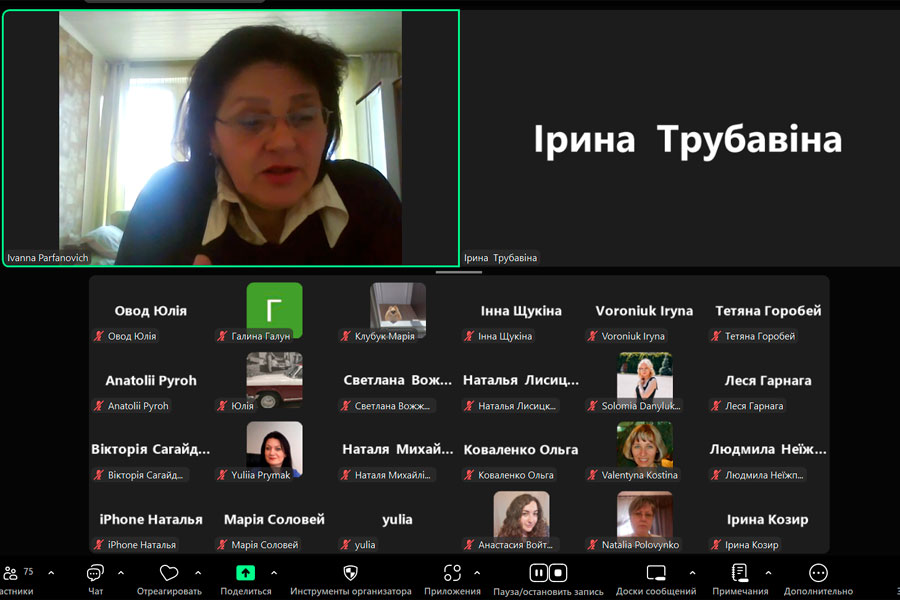Expand the chat options chevron
900x600 pixels.
click(121, 572)
